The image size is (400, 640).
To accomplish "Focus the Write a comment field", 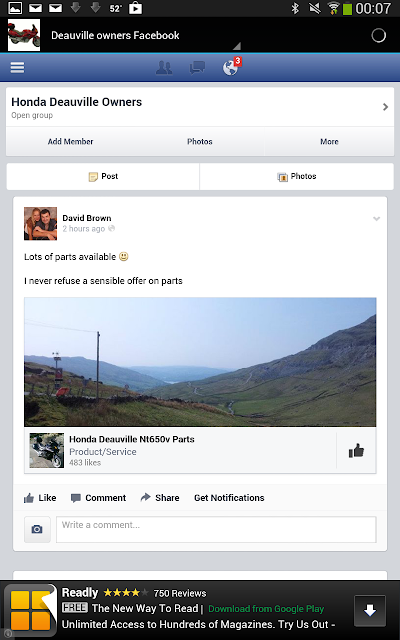I will pos(216,529).
